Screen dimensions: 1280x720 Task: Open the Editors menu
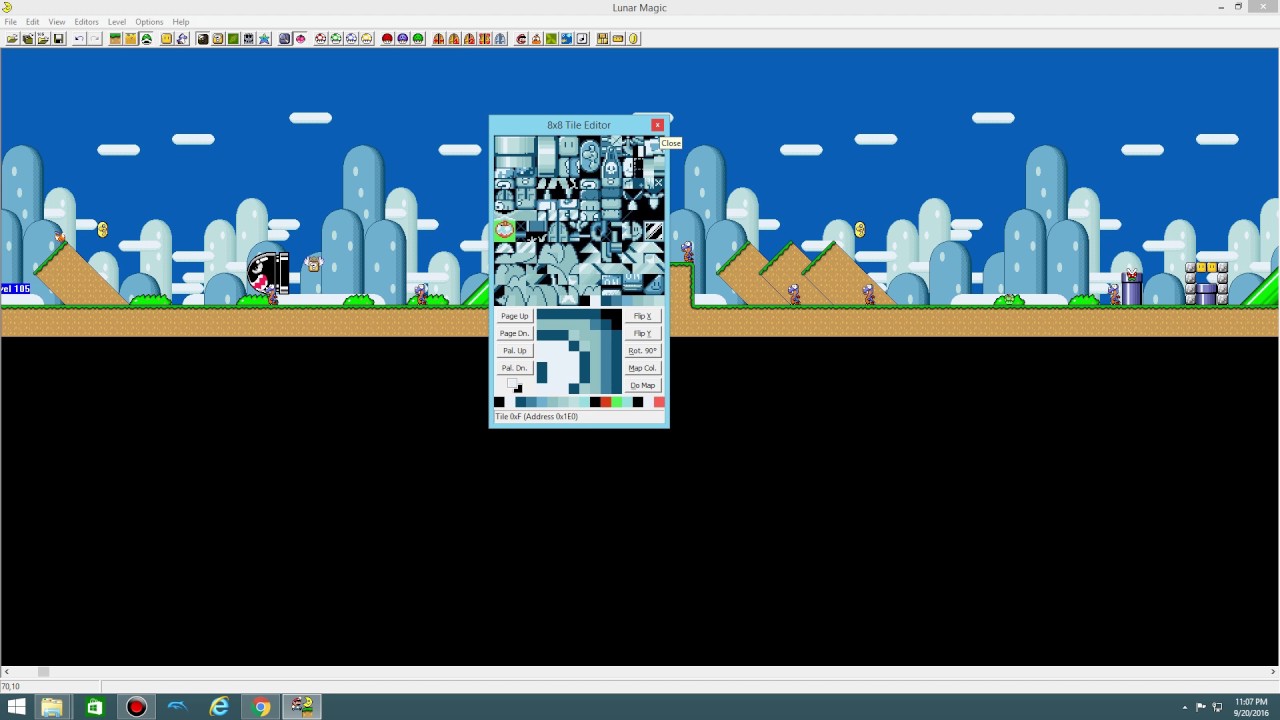[x=86, y=22]
